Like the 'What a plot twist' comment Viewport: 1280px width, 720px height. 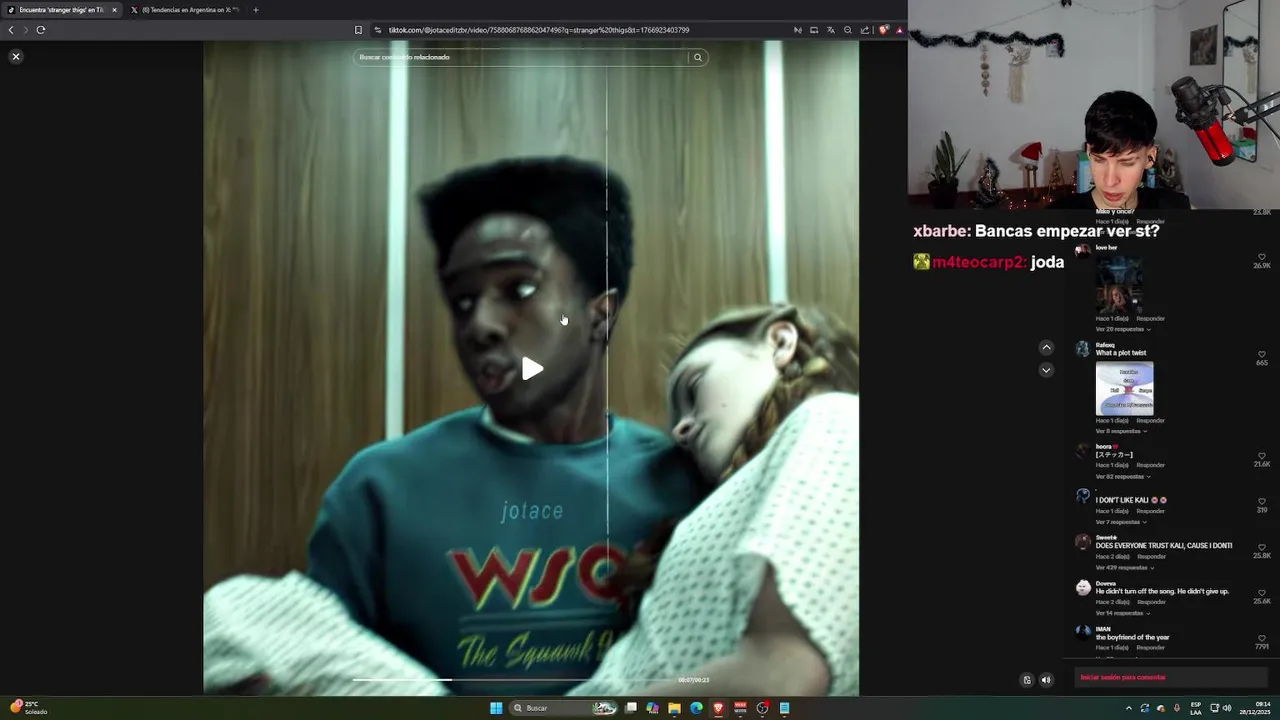[x=1262, y=354]
